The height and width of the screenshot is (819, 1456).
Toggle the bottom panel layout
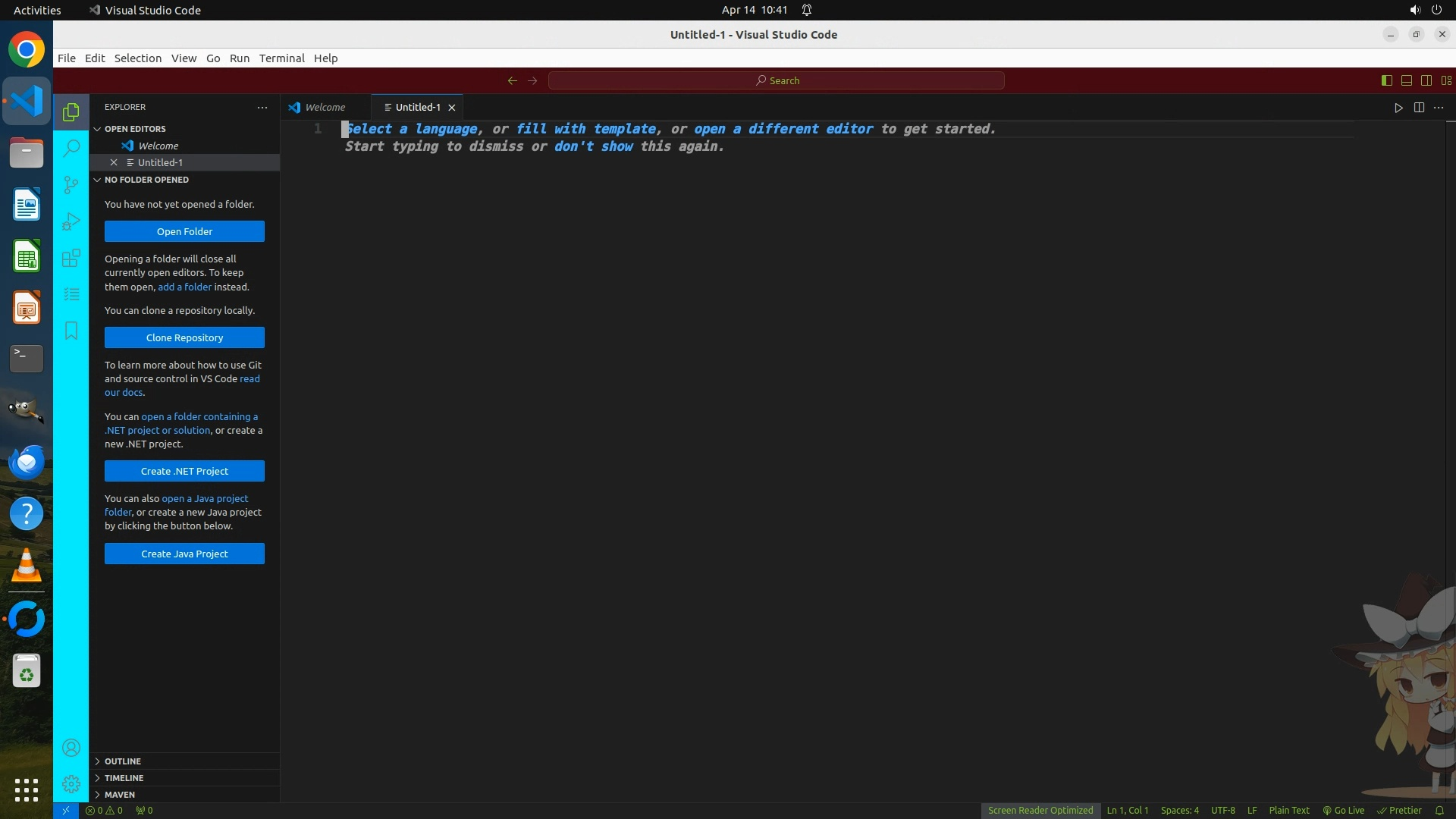click(1406, 80)
